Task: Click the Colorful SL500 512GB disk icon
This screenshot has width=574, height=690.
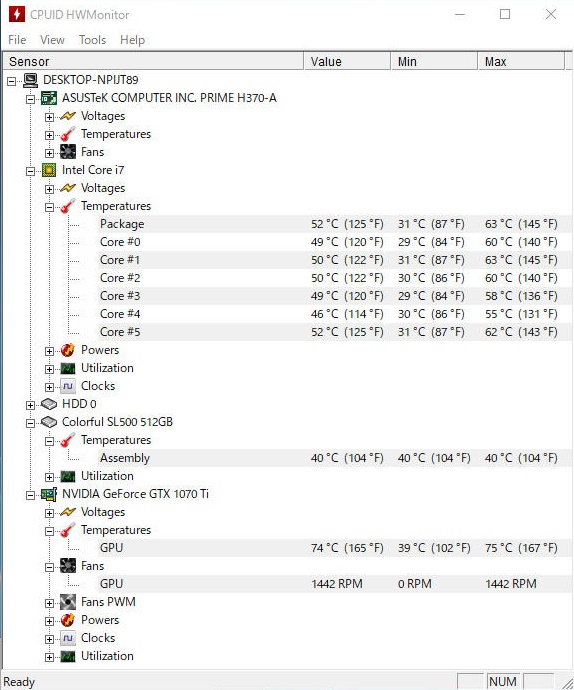Action: 49,422
